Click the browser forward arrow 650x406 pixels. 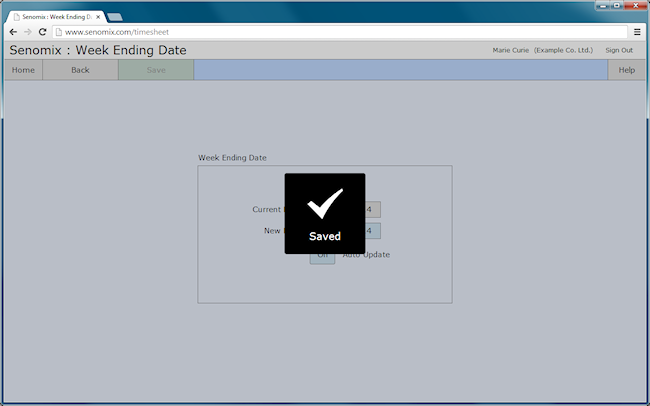(x=28, y=32)
